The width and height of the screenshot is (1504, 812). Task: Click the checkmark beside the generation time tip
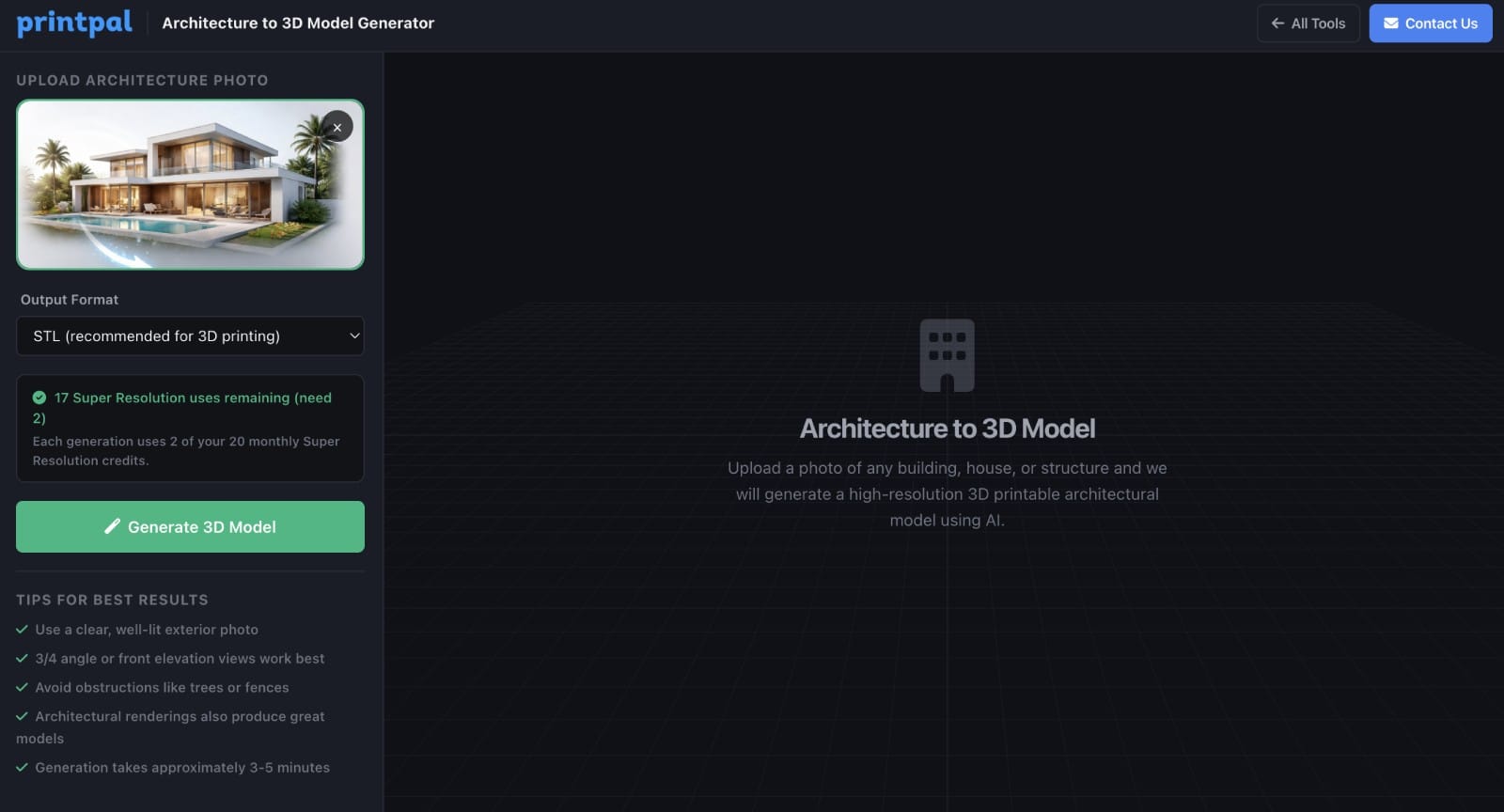pos(23,768)
